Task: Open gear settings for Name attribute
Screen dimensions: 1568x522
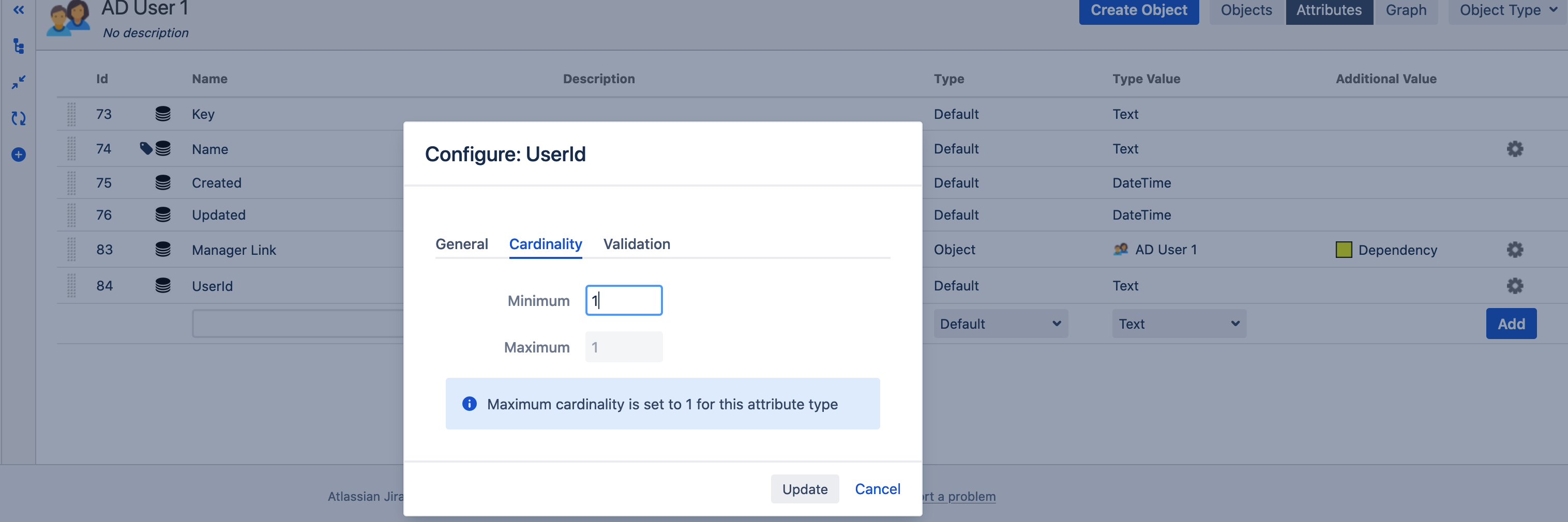Action: click(1514, 149)
